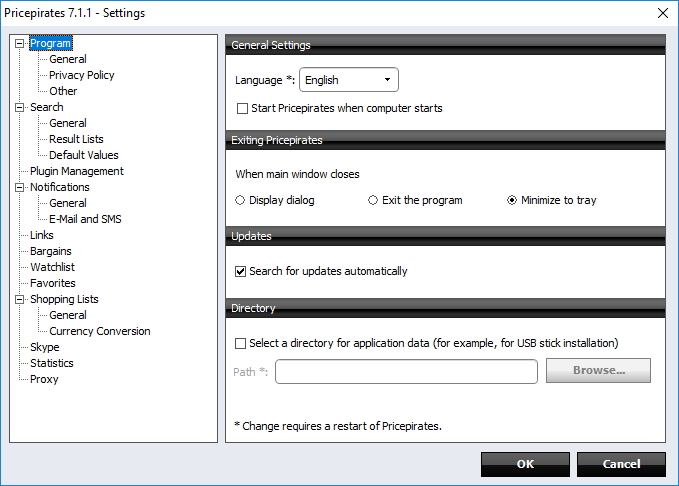Open General under Notifications

tap(68, 204)
